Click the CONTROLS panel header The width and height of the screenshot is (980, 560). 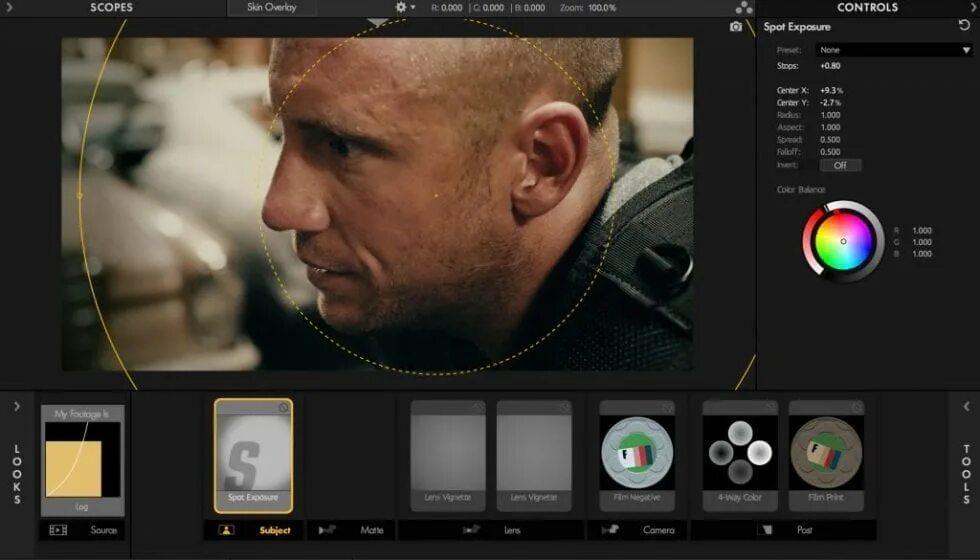(868, 8)
